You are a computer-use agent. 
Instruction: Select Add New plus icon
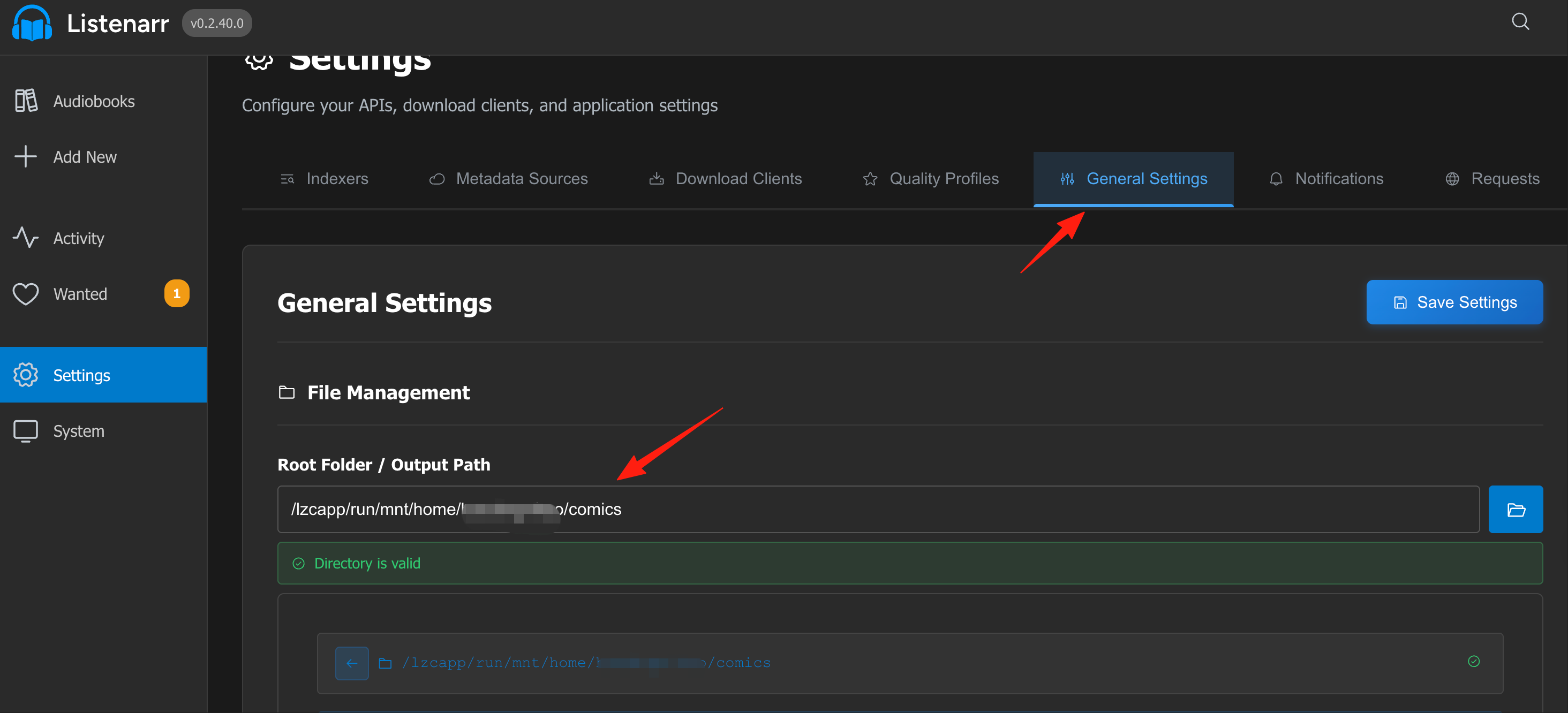[26, 156]
